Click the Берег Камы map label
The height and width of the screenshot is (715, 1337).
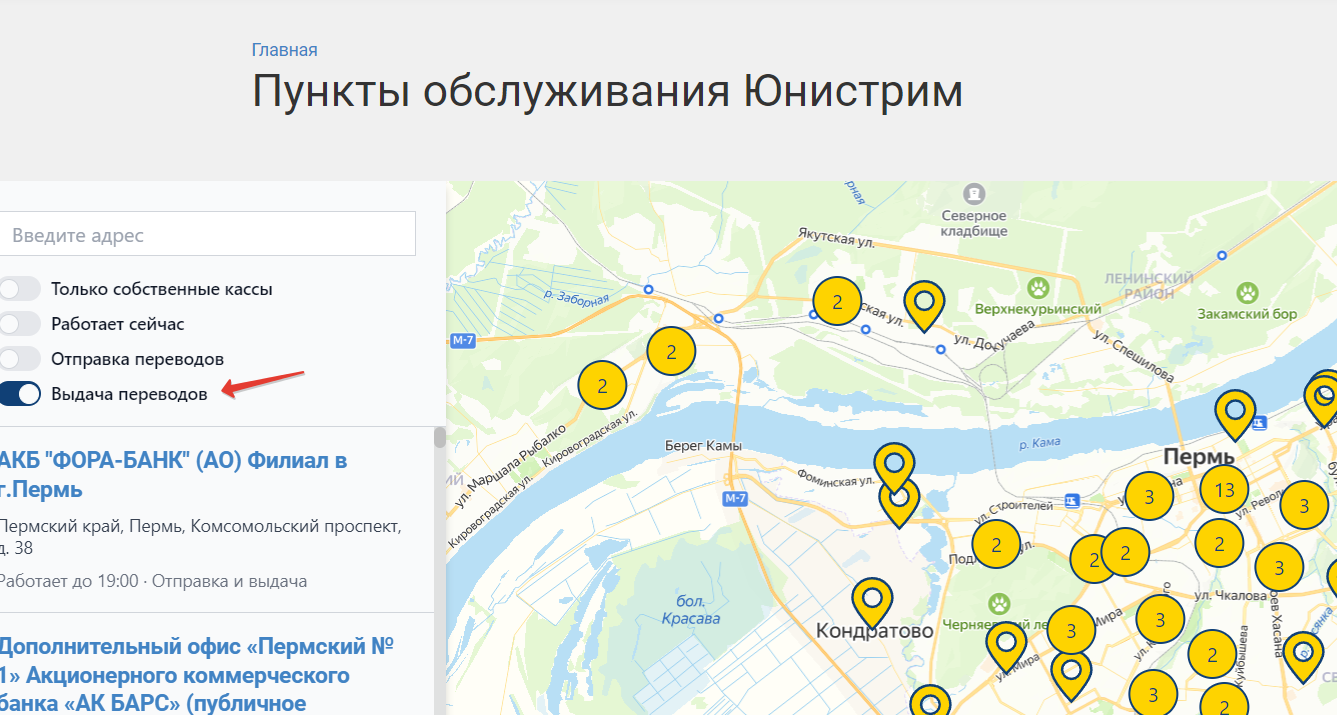704,445
